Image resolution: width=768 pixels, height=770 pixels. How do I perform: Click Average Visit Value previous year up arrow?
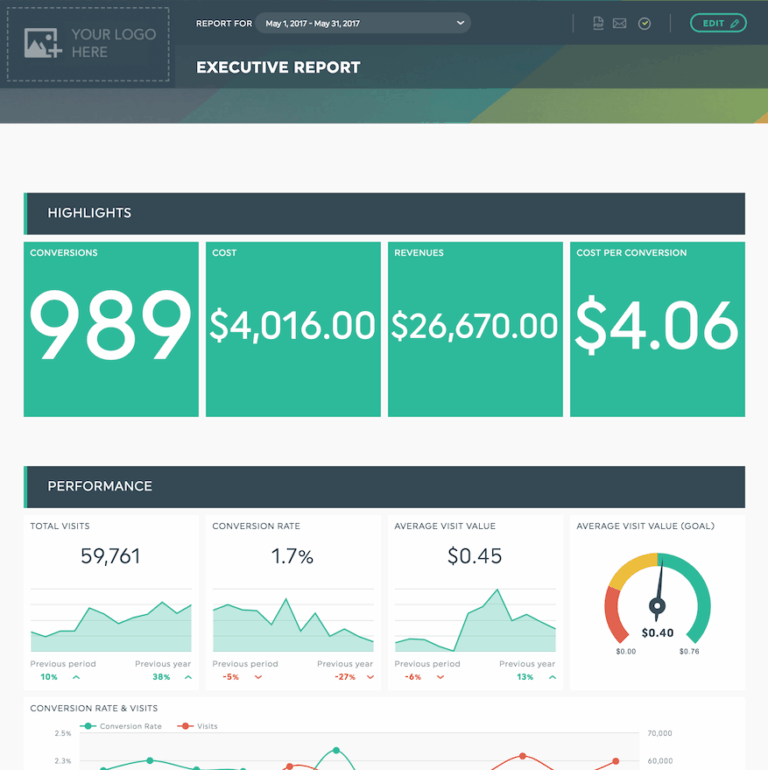tap(552, 677)
